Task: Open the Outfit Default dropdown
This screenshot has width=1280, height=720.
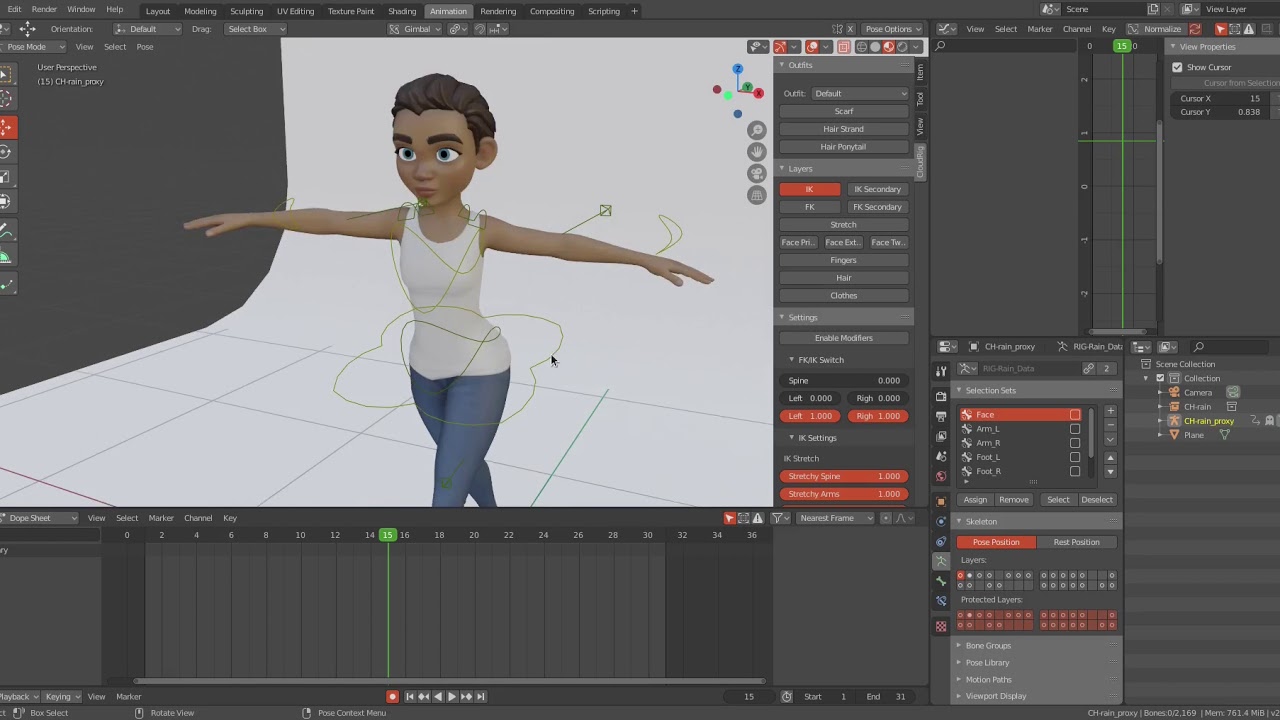Action: point(860,93)
